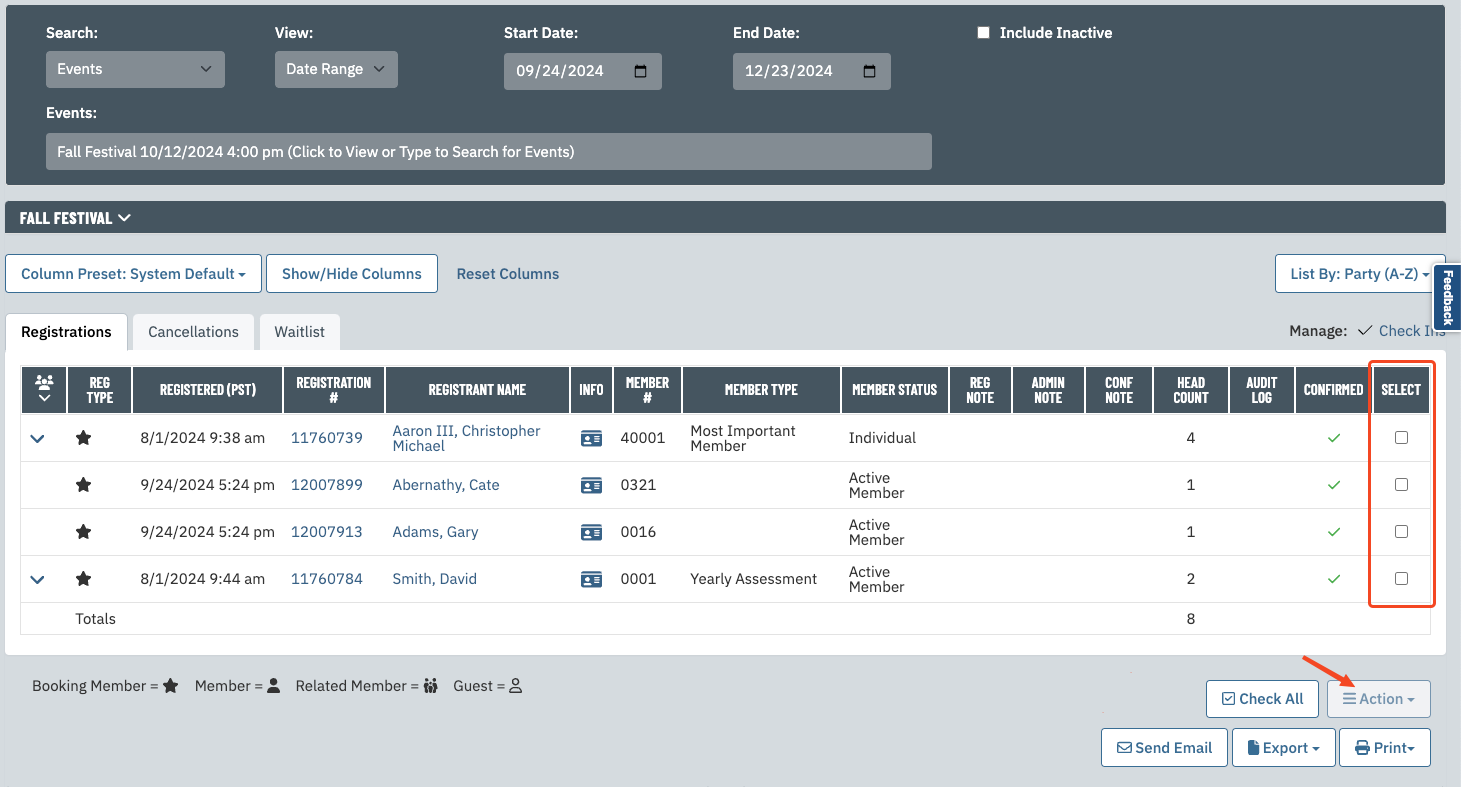The width and height of the screenshot is (1461, 787).
Task: Select checkbox for Smith, David registration
Action: [x=1401, y=579]
